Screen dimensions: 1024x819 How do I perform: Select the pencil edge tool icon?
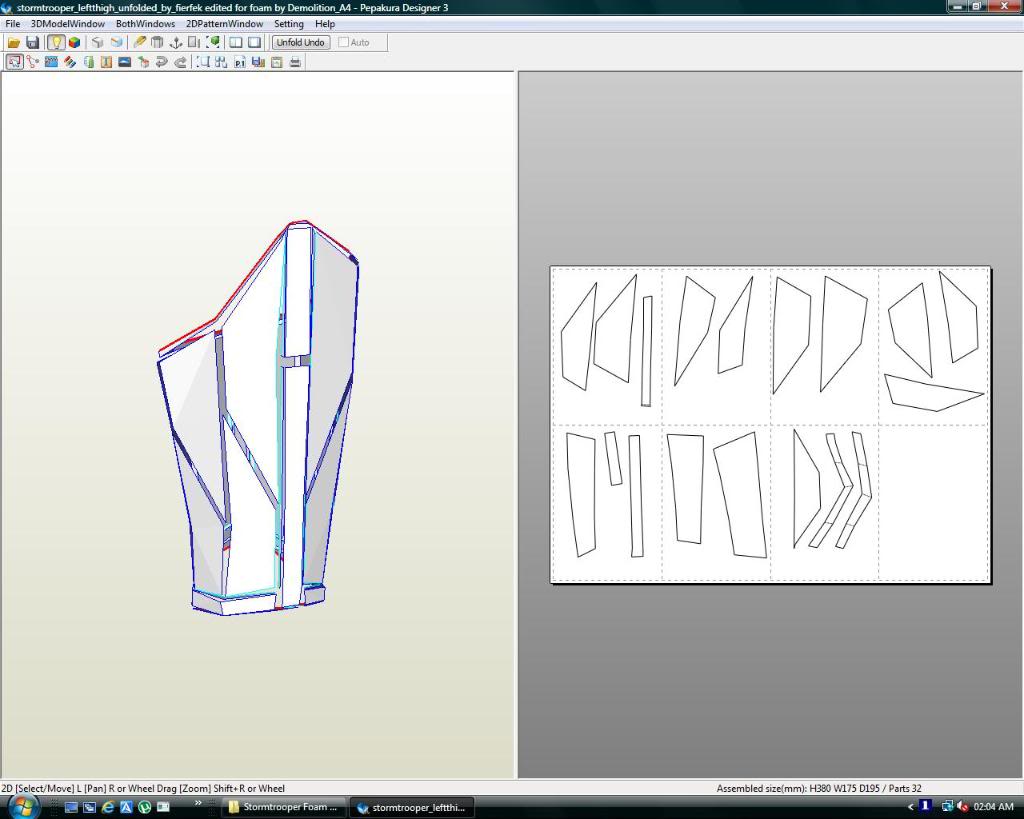139,42
